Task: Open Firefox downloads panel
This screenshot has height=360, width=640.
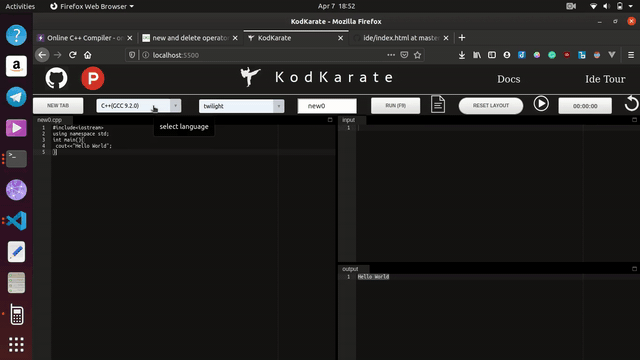Action: coord(462,55)
